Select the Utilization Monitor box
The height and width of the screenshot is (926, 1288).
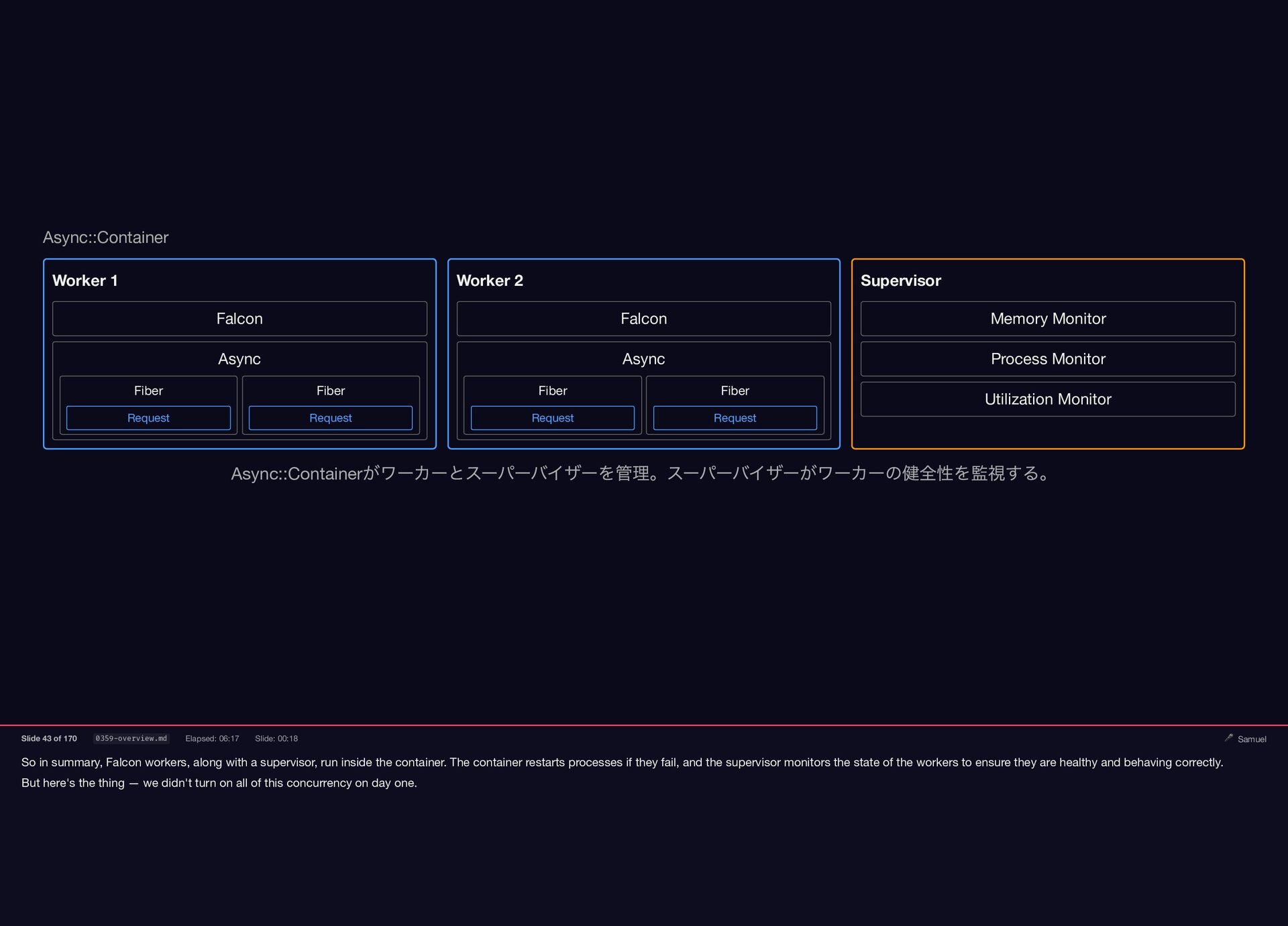coord(1047,399)
